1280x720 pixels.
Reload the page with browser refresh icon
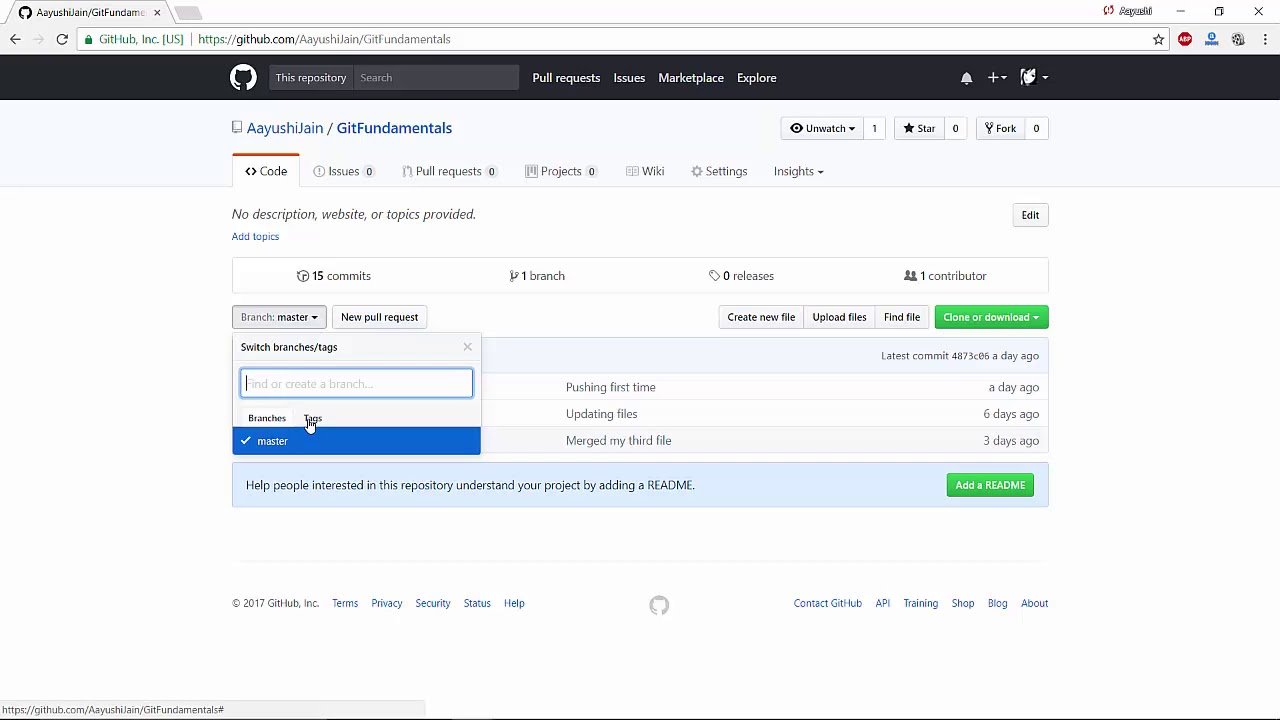(x=62, y=39)
